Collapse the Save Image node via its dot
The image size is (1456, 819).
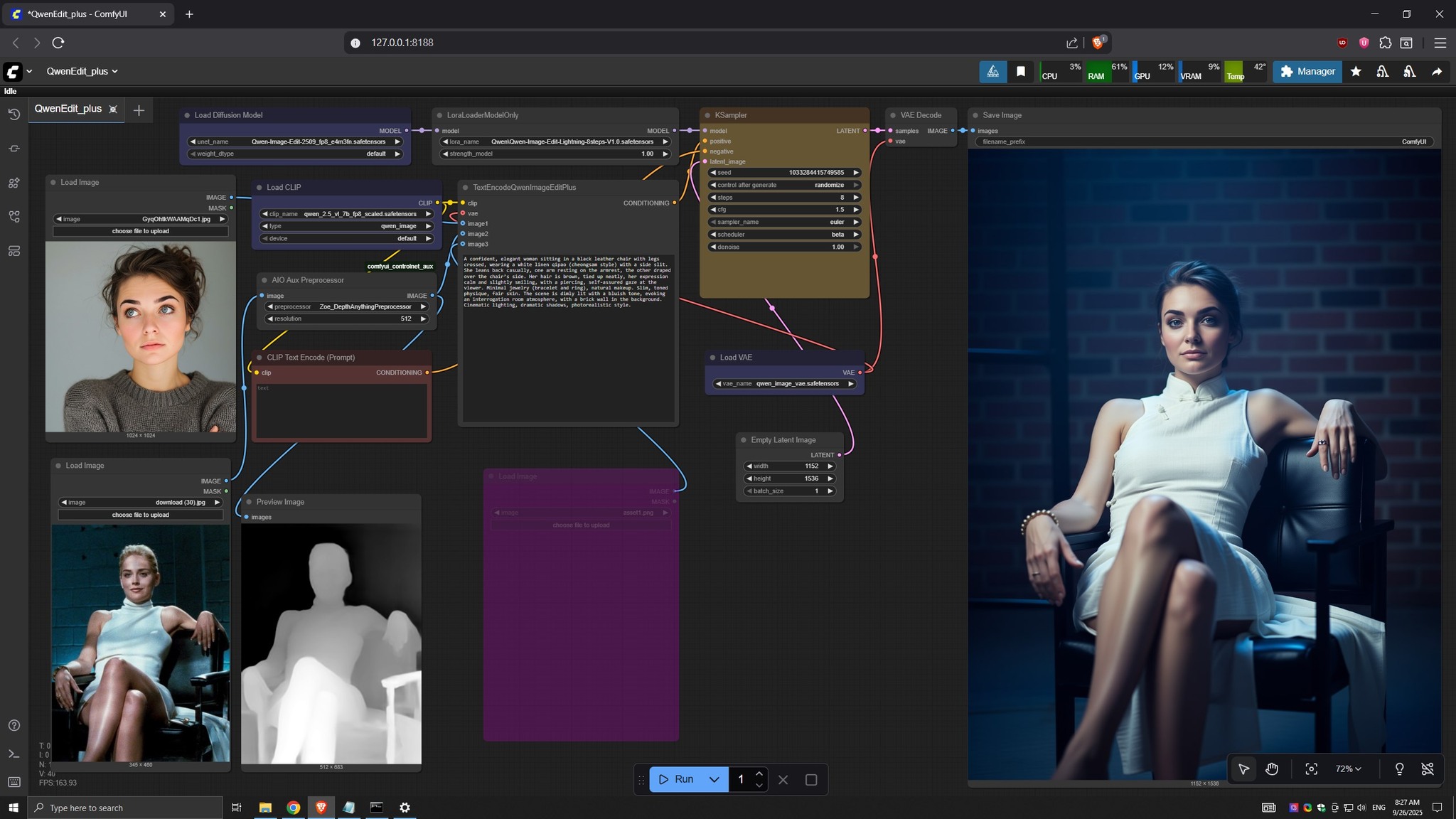coord(975,115)
